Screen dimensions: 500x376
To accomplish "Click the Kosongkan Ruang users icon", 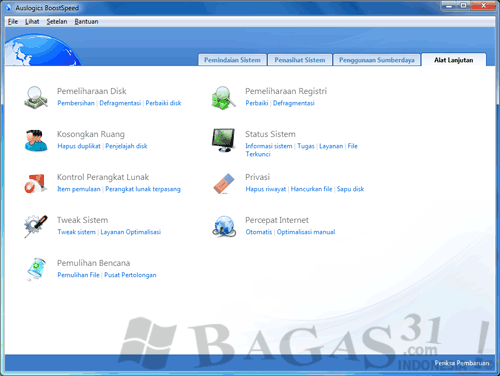I will [36, 140].
